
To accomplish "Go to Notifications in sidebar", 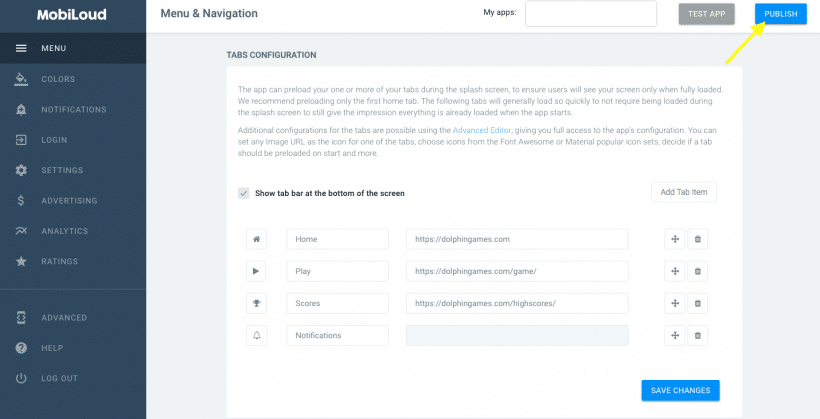I will coord(73,109).
